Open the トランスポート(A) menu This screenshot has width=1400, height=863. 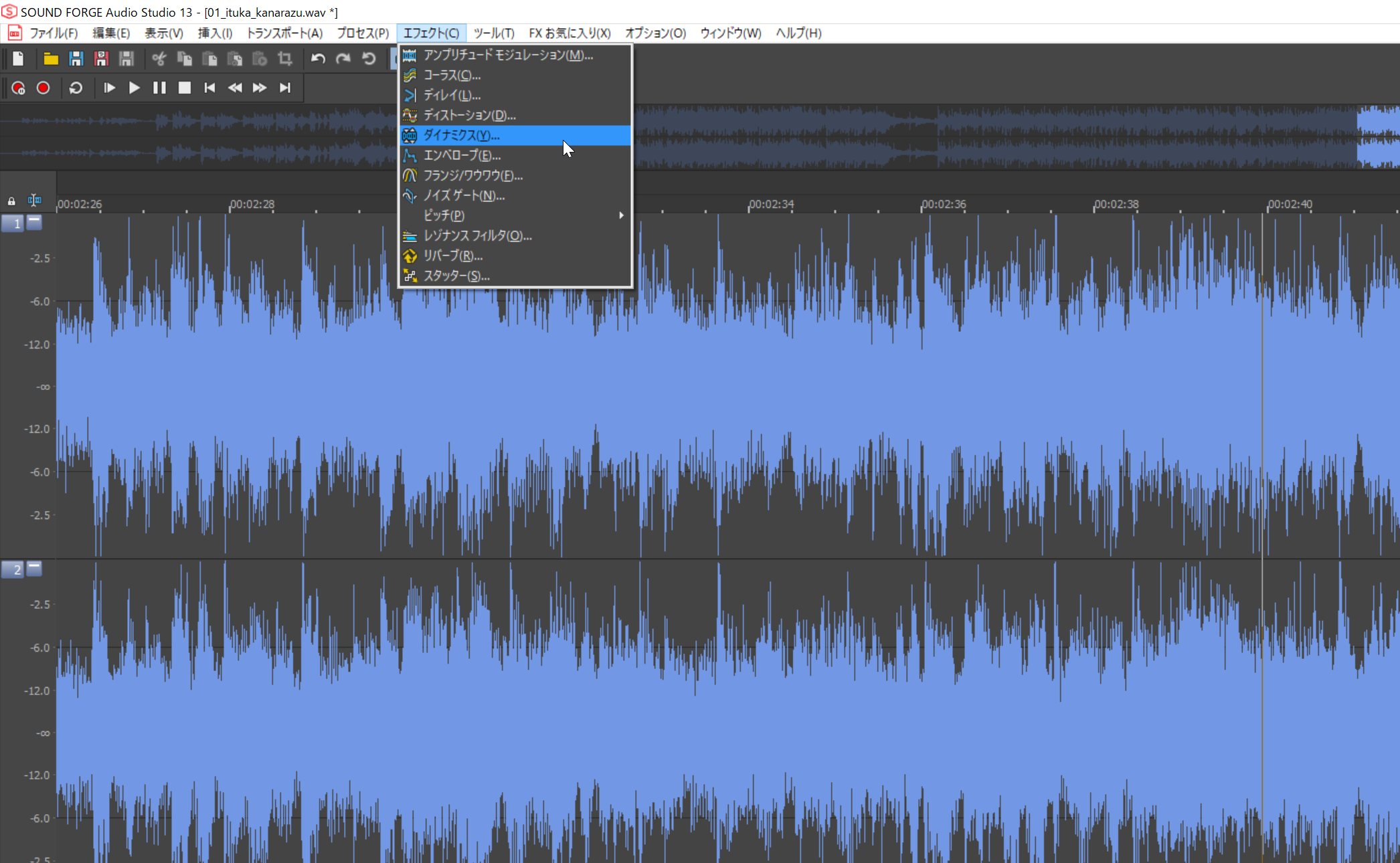coord(284,33)
